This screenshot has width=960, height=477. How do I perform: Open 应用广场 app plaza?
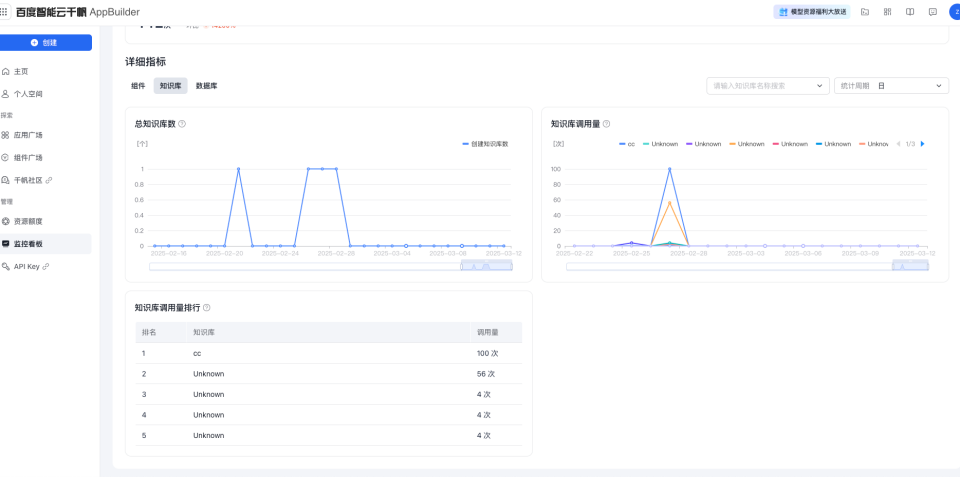point(28,135)
